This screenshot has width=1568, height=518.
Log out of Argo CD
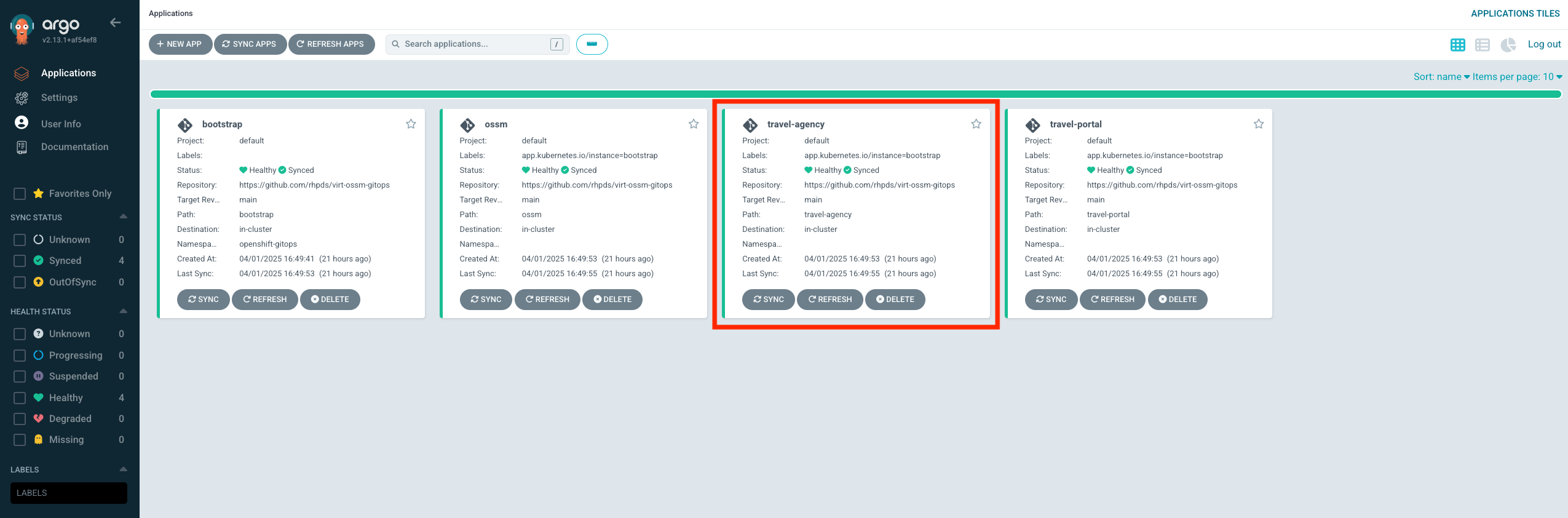pyautogui.click(x=1544, y=44)
